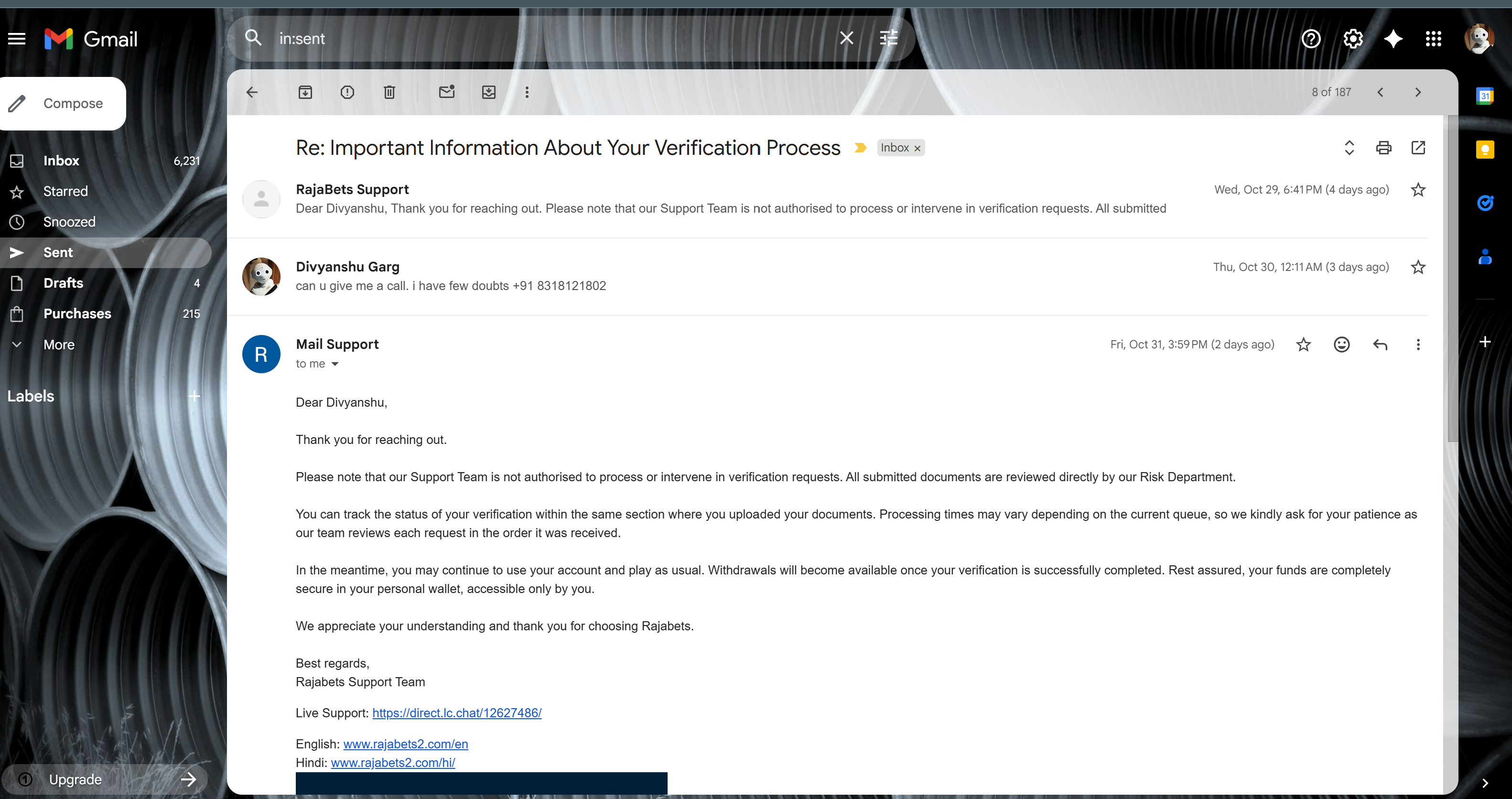Image resolution: width=1512 pixels, height=799 pixels.
Task: Open the Gemini sparkle icon
Action: click(x=1393, y=39)
